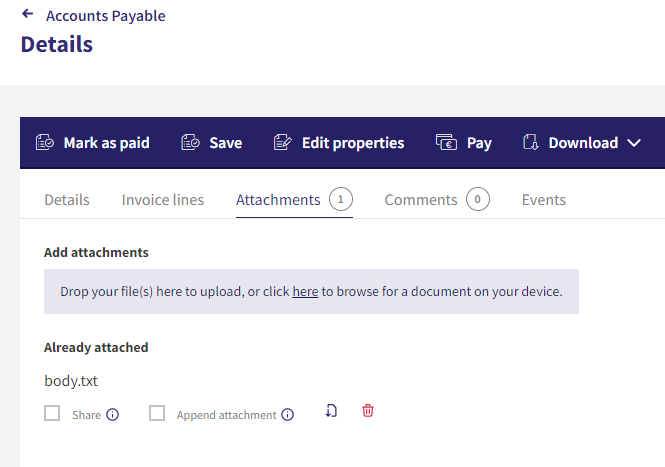Screen dimensions: 665x467
Task: Click the info icon beside Append attachment
Action: pos(288,414)
